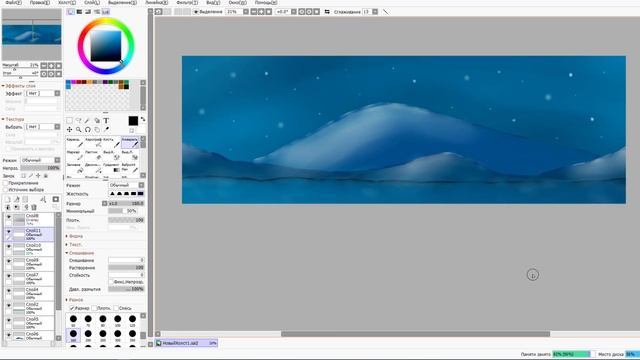Choose the Marker (Маркер) brush
Image resolution: width=640 pixels, height=360 pixels.
pyautogui.click(x=75, y=155)
